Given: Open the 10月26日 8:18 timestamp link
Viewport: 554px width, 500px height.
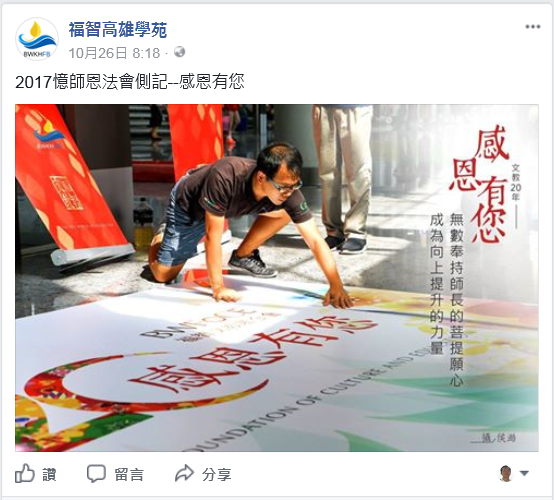Looking at the screenshot, I should pyautogui.click(x=114, y=53).
